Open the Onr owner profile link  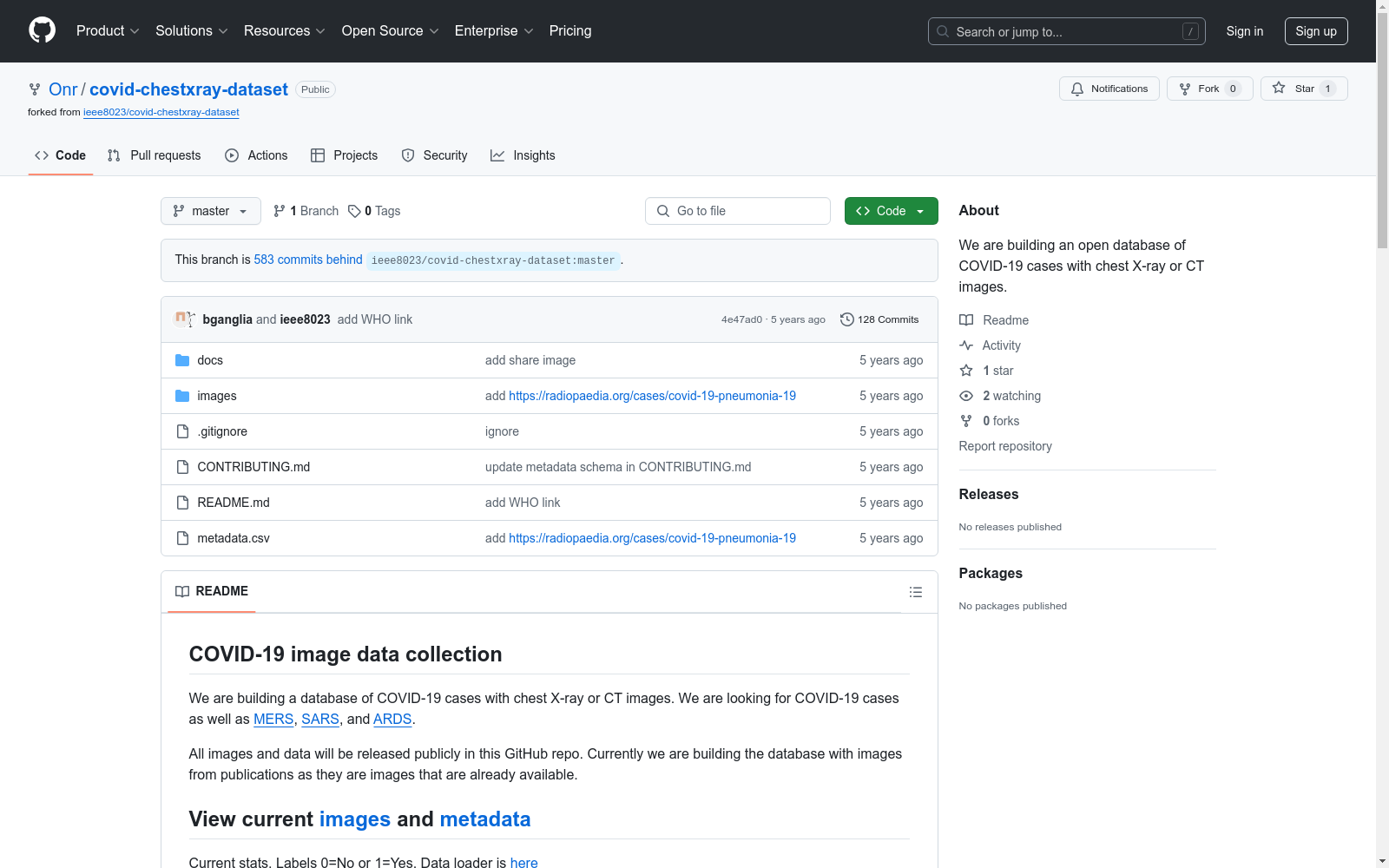point(63,89)
